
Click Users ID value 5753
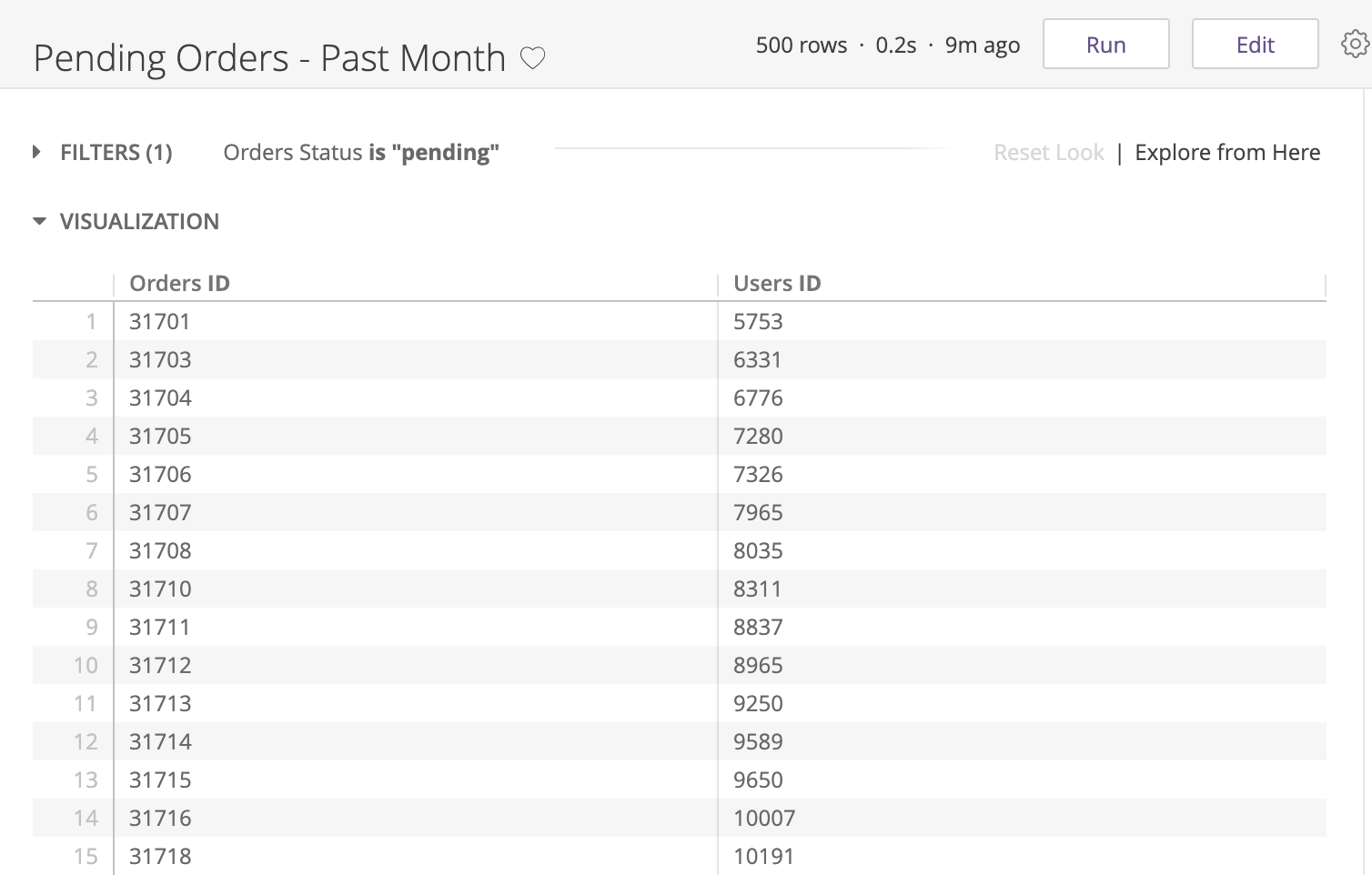click(758, 322)
